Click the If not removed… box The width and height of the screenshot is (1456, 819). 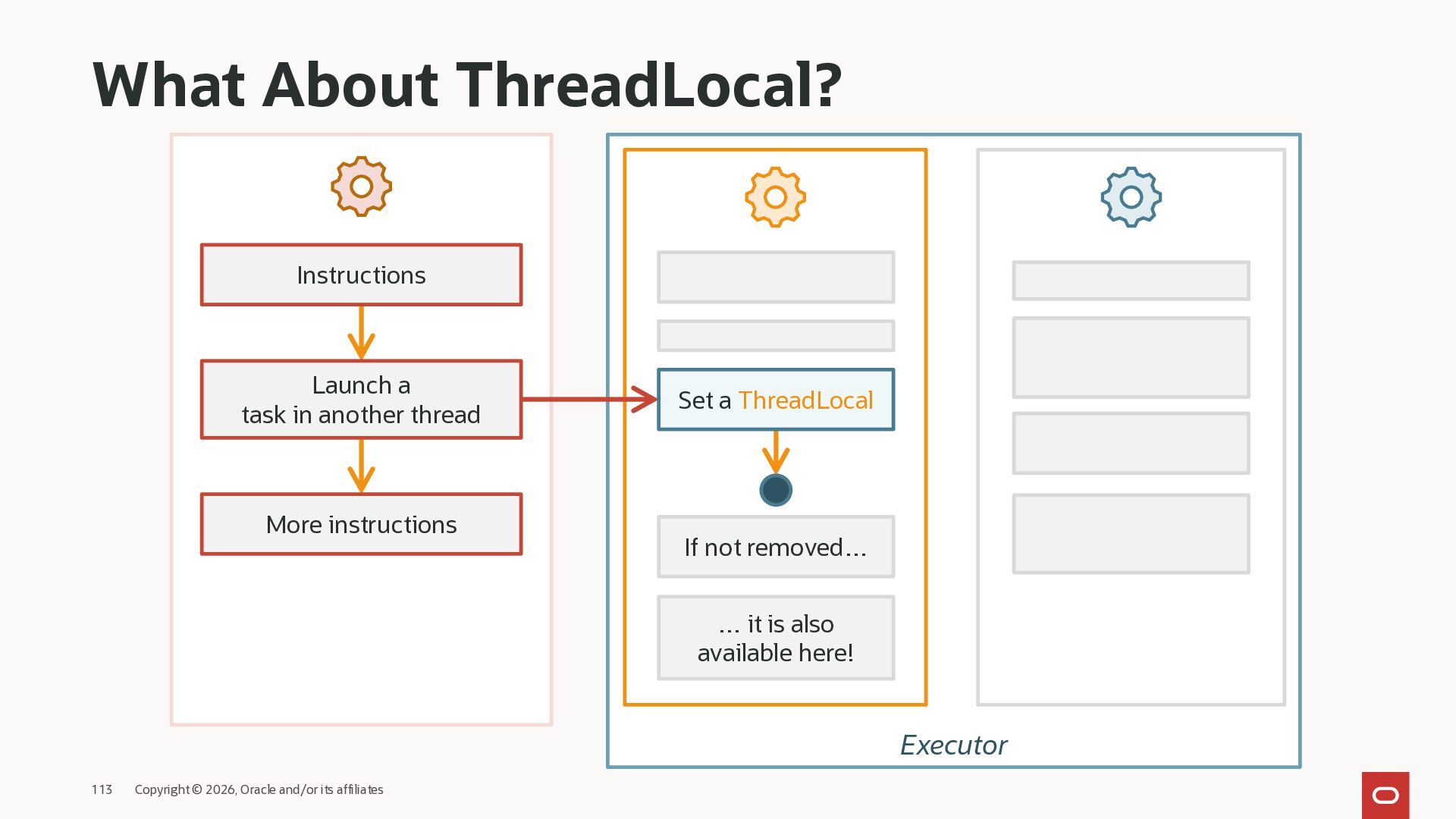(x=775, y=547)
